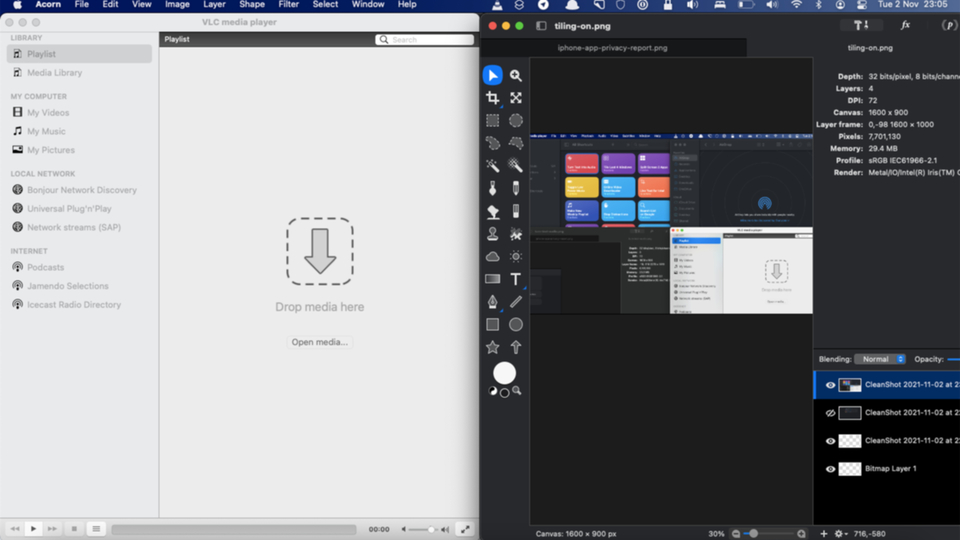Viewport: 960px width, 540px height.
Task: Click the text options icon next to fx
Action: tap(861, 26)
